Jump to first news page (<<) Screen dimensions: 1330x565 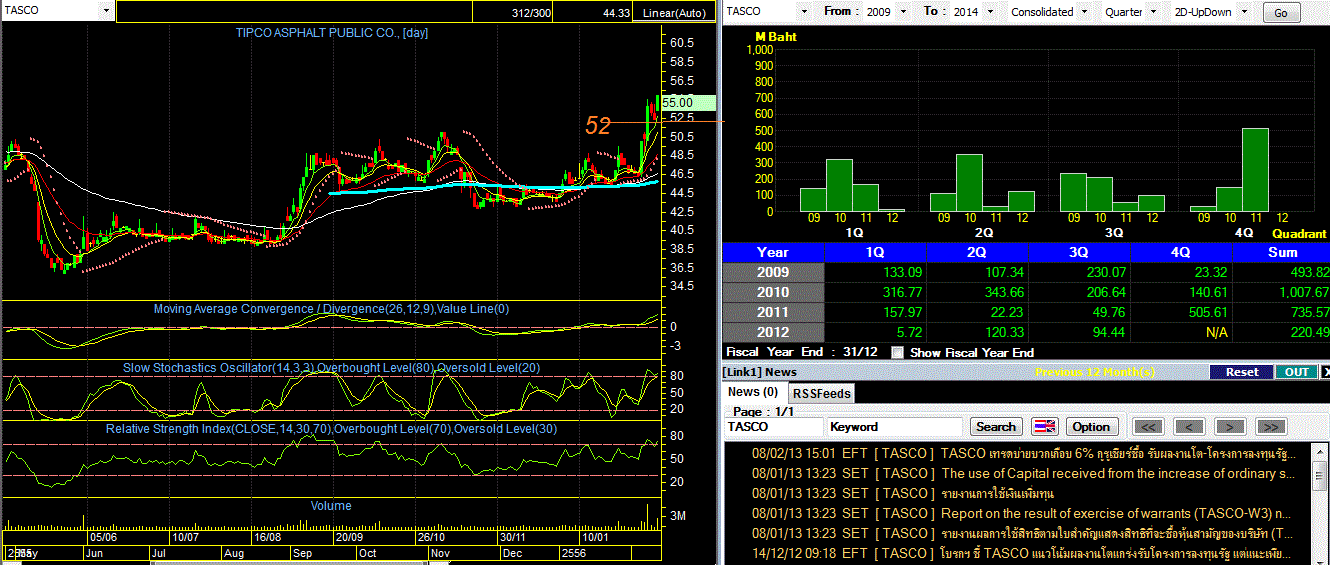pyautogui.click(x=1149, y=426)
